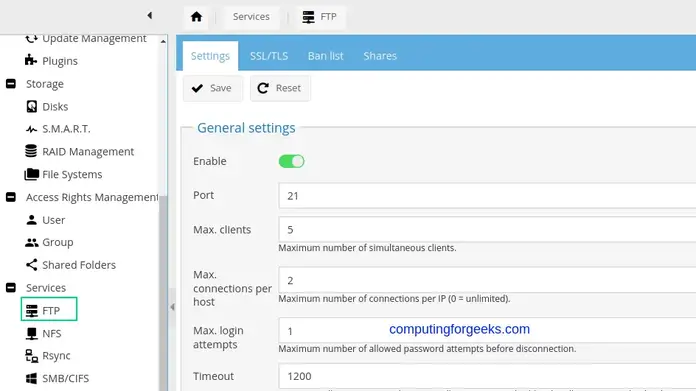
Task: Open S.M.A.R.T. label in the sidebar
Action: pos(66,129)
